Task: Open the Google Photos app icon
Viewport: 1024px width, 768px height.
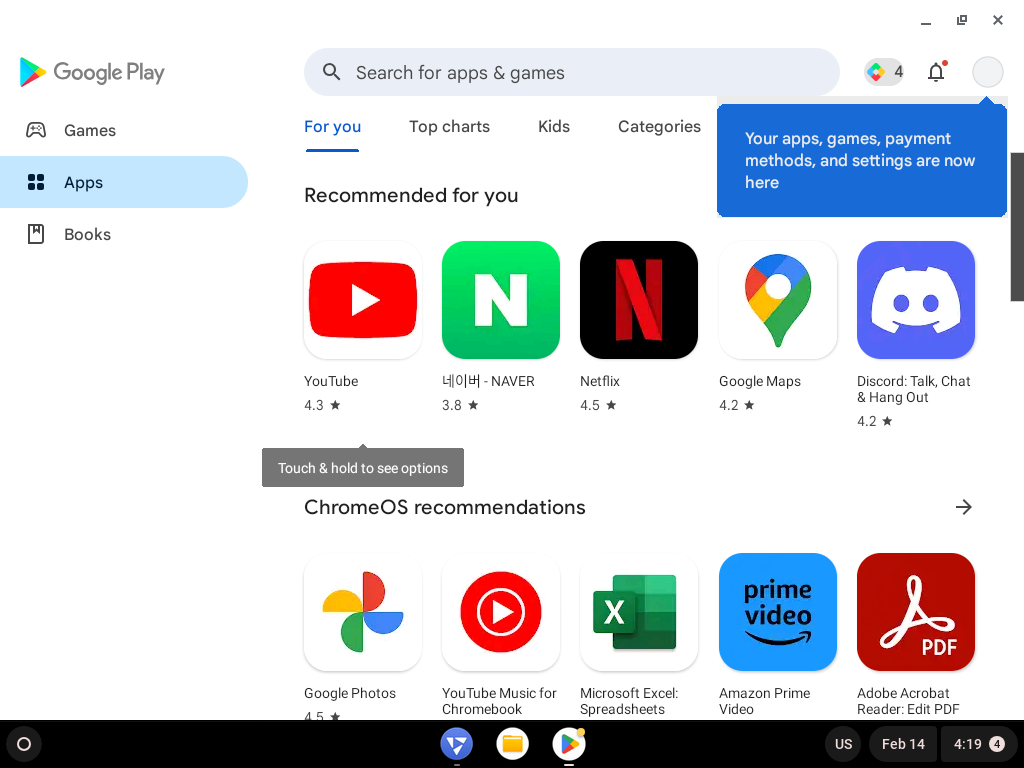Action: coord(362,612)
